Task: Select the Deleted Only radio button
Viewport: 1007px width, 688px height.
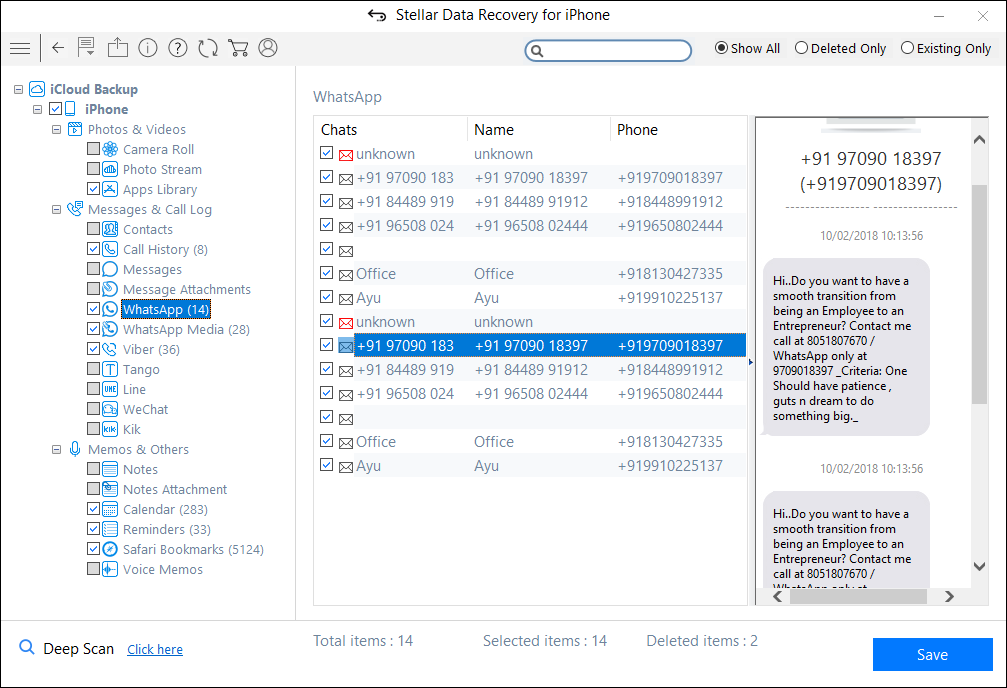Action: click(x=801, y=48)
